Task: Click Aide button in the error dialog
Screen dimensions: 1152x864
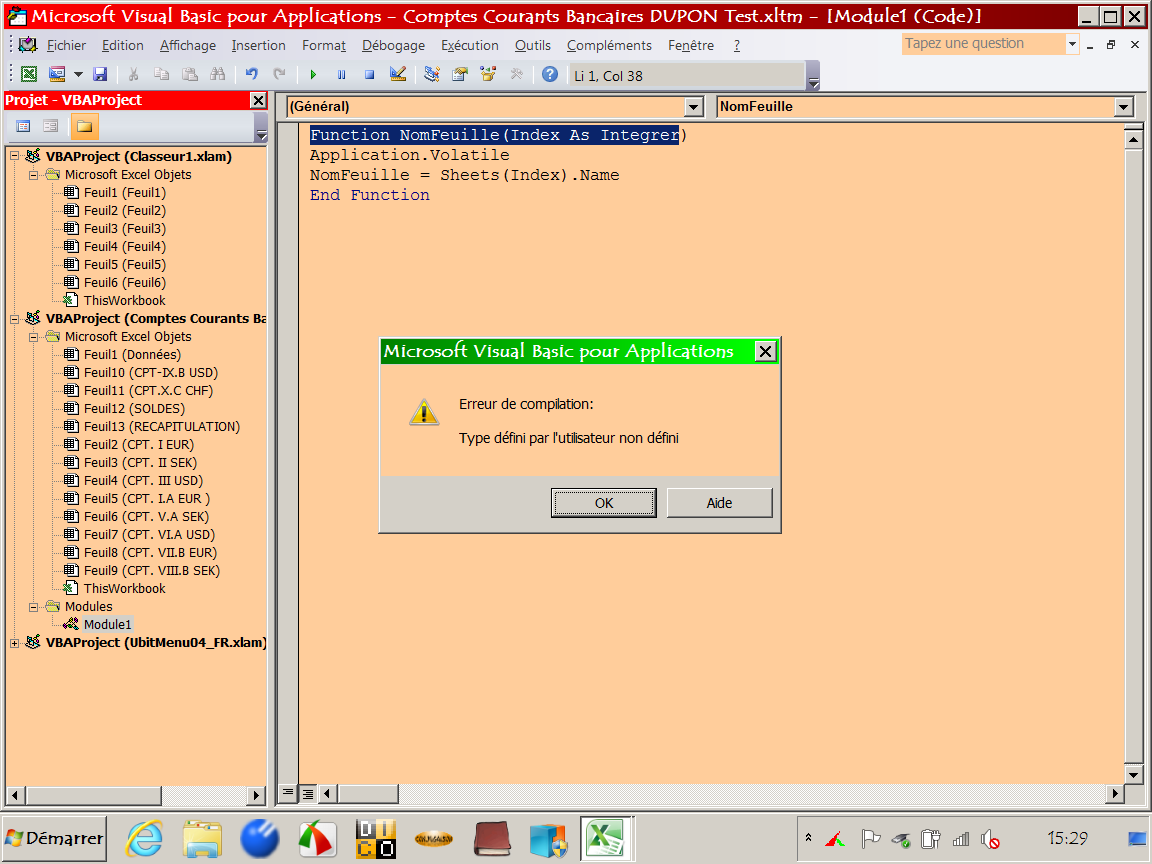Action: pyautogui.click(x=719, y=503)
